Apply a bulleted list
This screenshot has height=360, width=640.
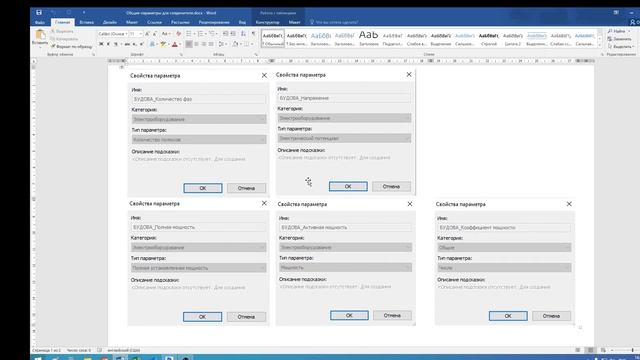(189, 34)
